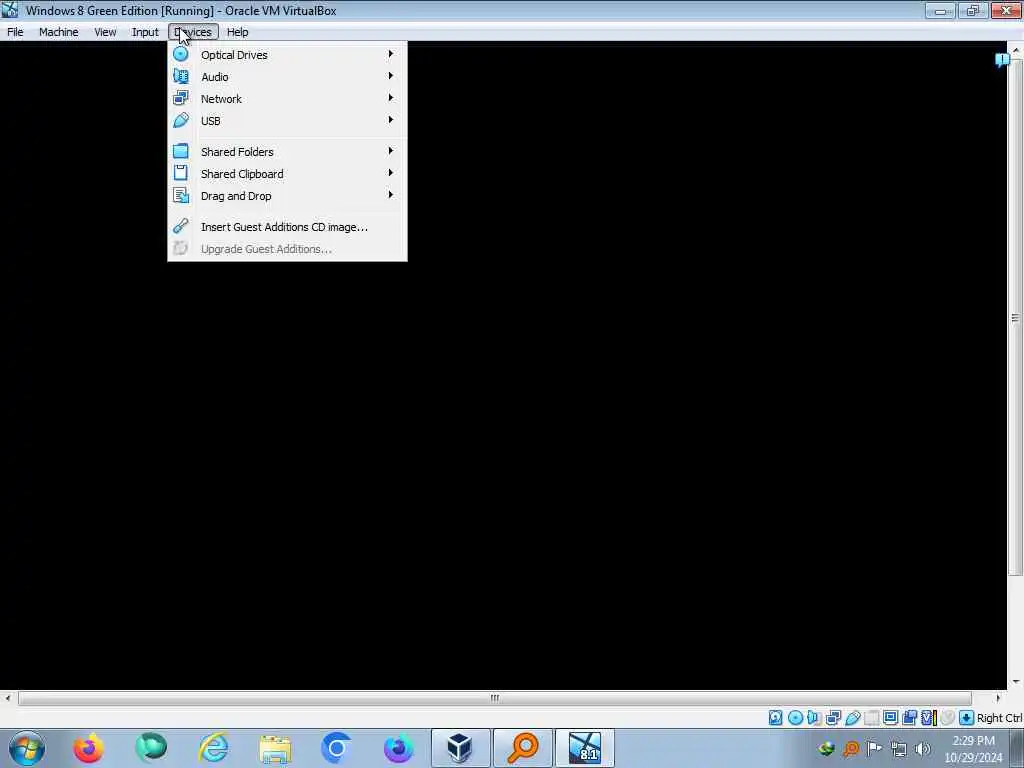This screenshot has height=768, width=1024.
Task: Expand the USB submenu arrow
Action: coord(391,120)
